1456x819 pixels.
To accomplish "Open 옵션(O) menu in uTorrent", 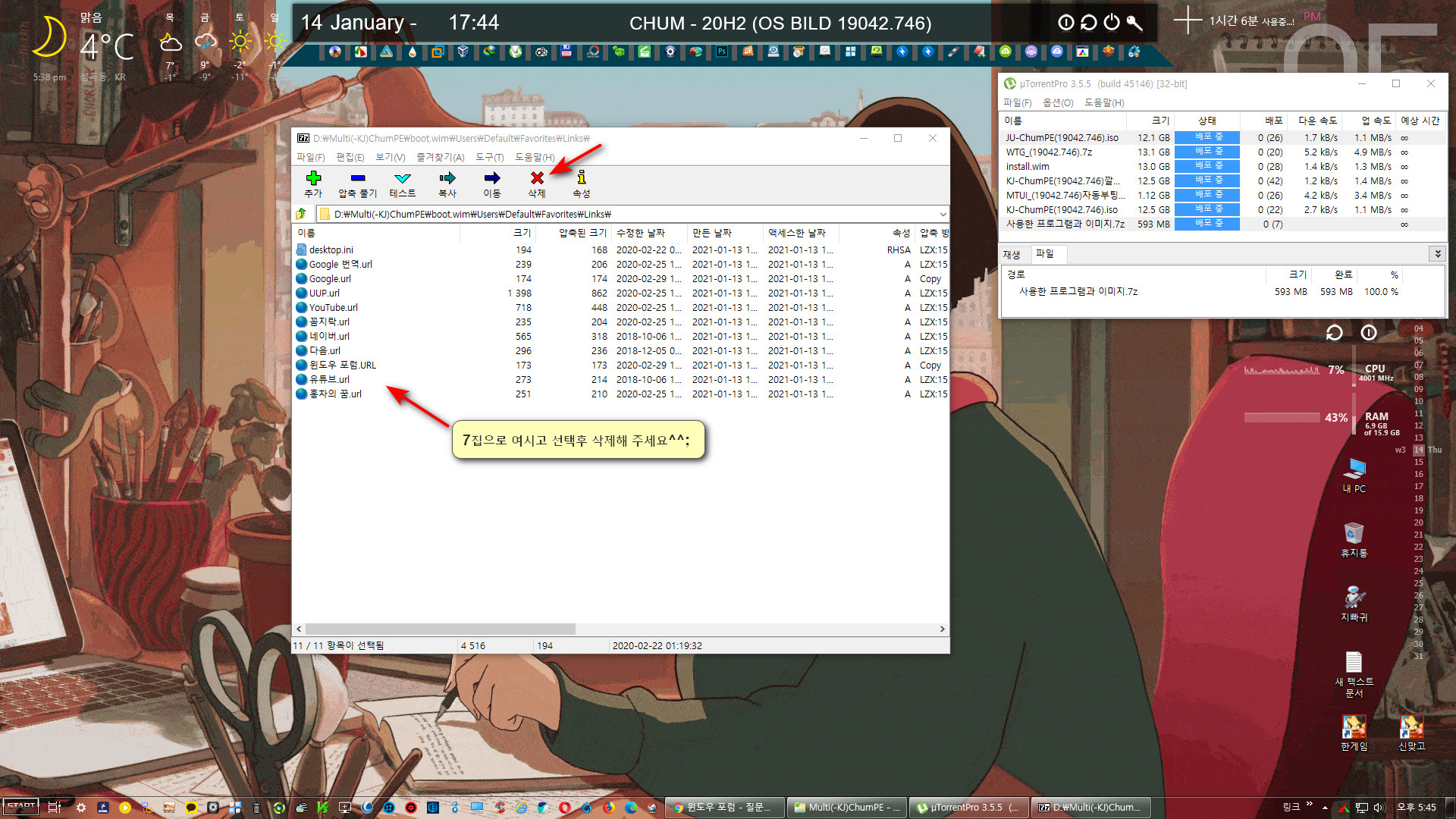I will (1058, 102).
